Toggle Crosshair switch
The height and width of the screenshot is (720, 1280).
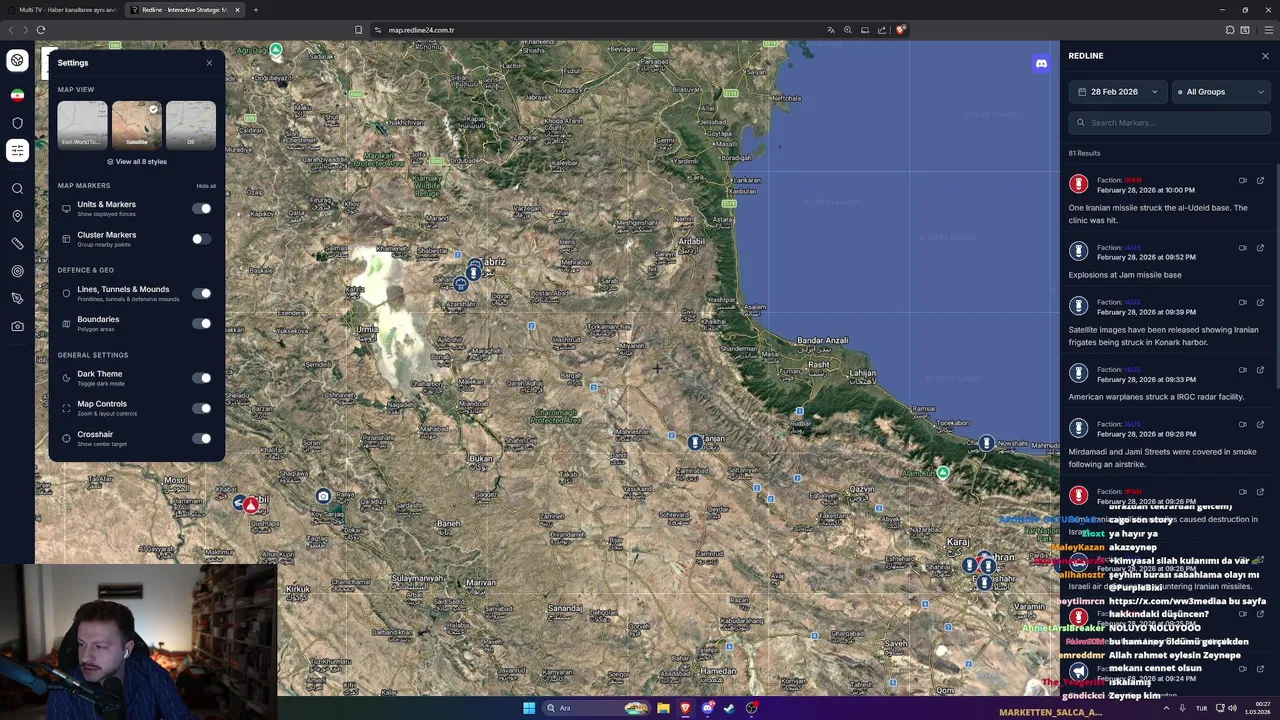202,438
